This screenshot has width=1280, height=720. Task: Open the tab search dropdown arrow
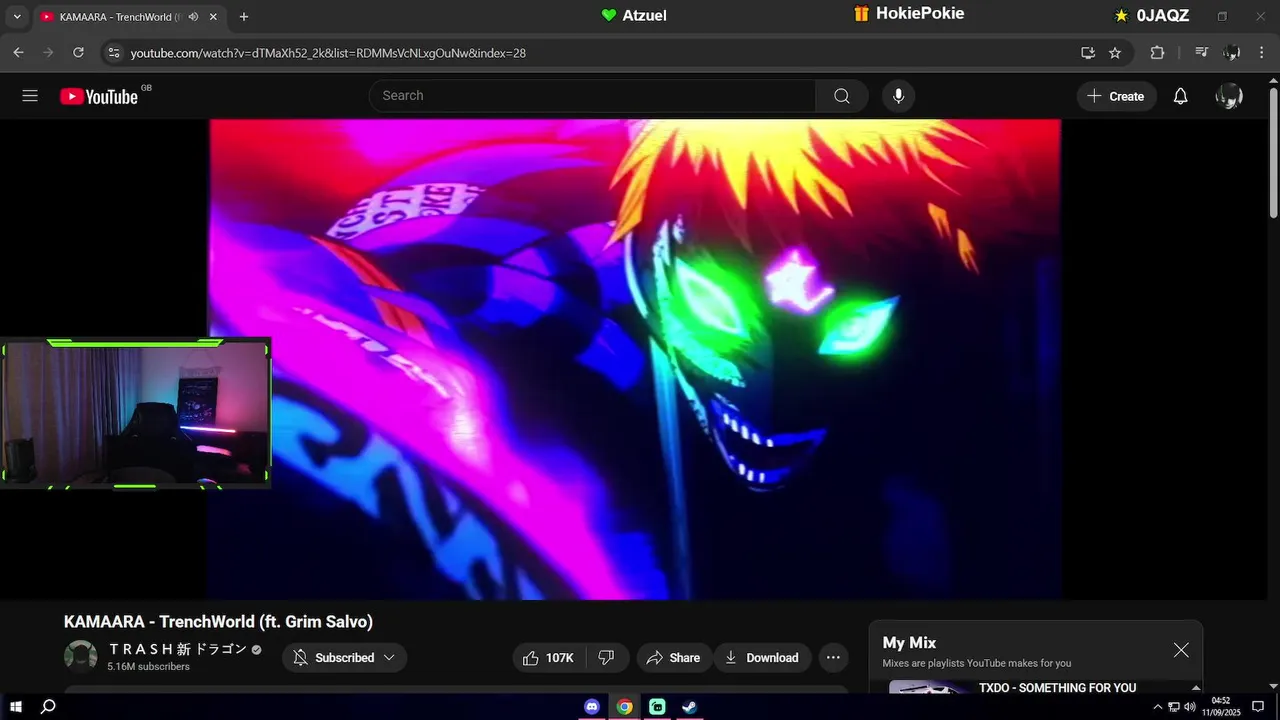coord(16,17)
